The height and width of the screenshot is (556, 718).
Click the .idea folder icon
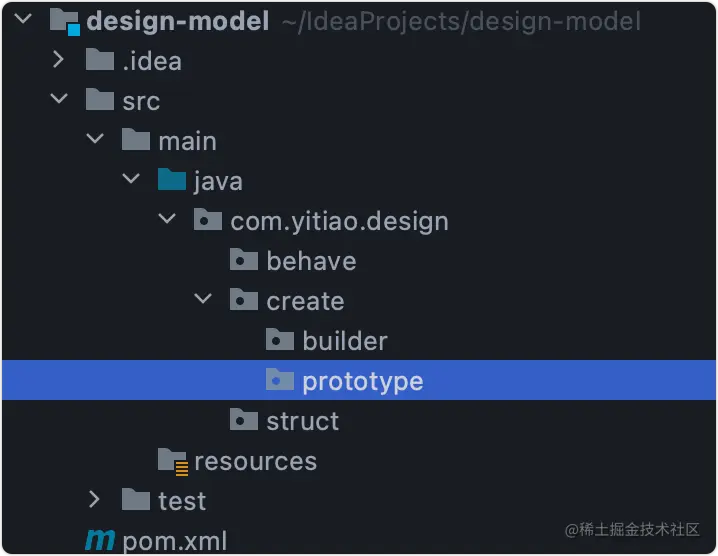(100, 60)
